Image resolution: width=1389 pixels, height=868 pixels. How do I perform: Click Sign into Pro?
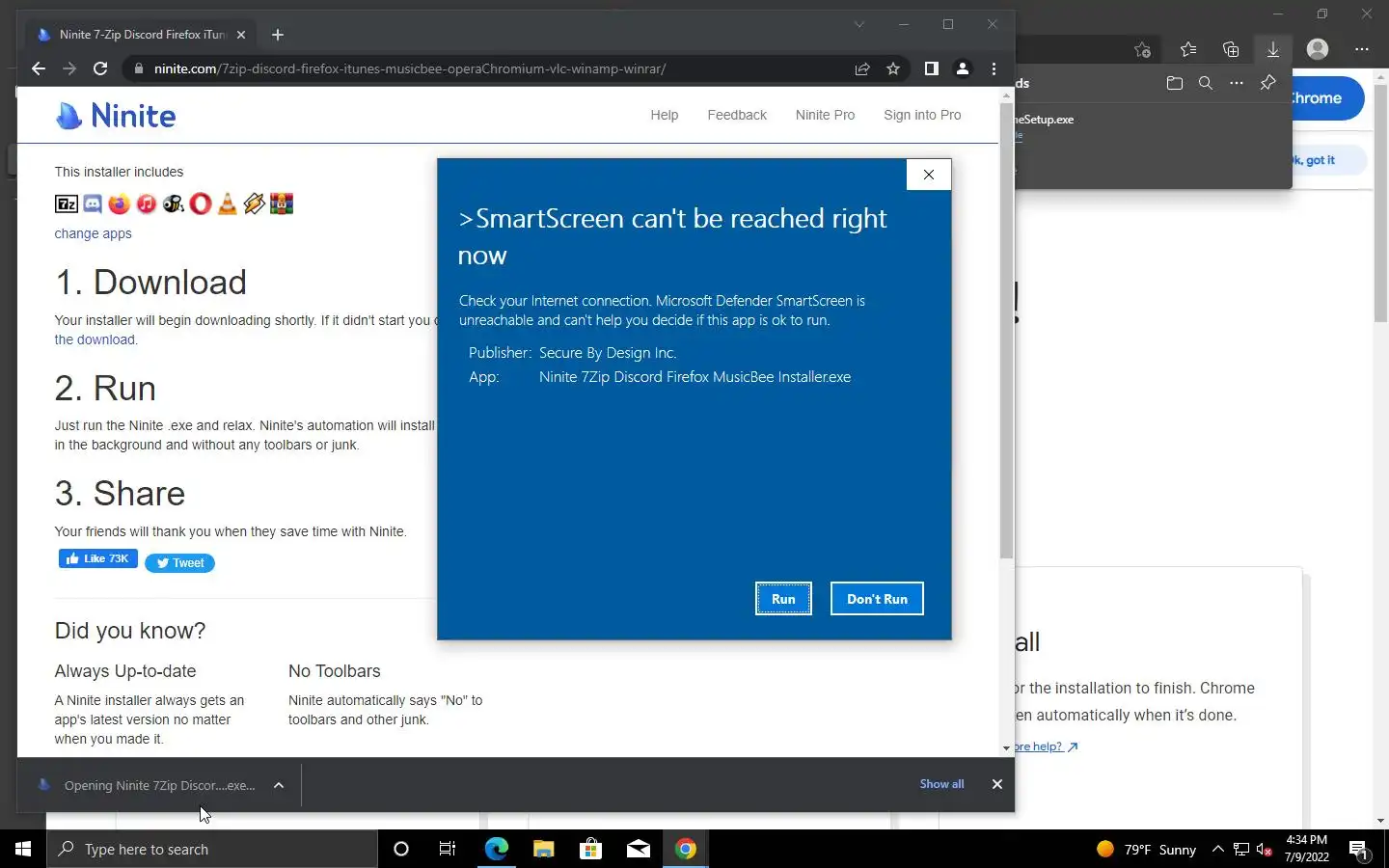coord(922,115)
